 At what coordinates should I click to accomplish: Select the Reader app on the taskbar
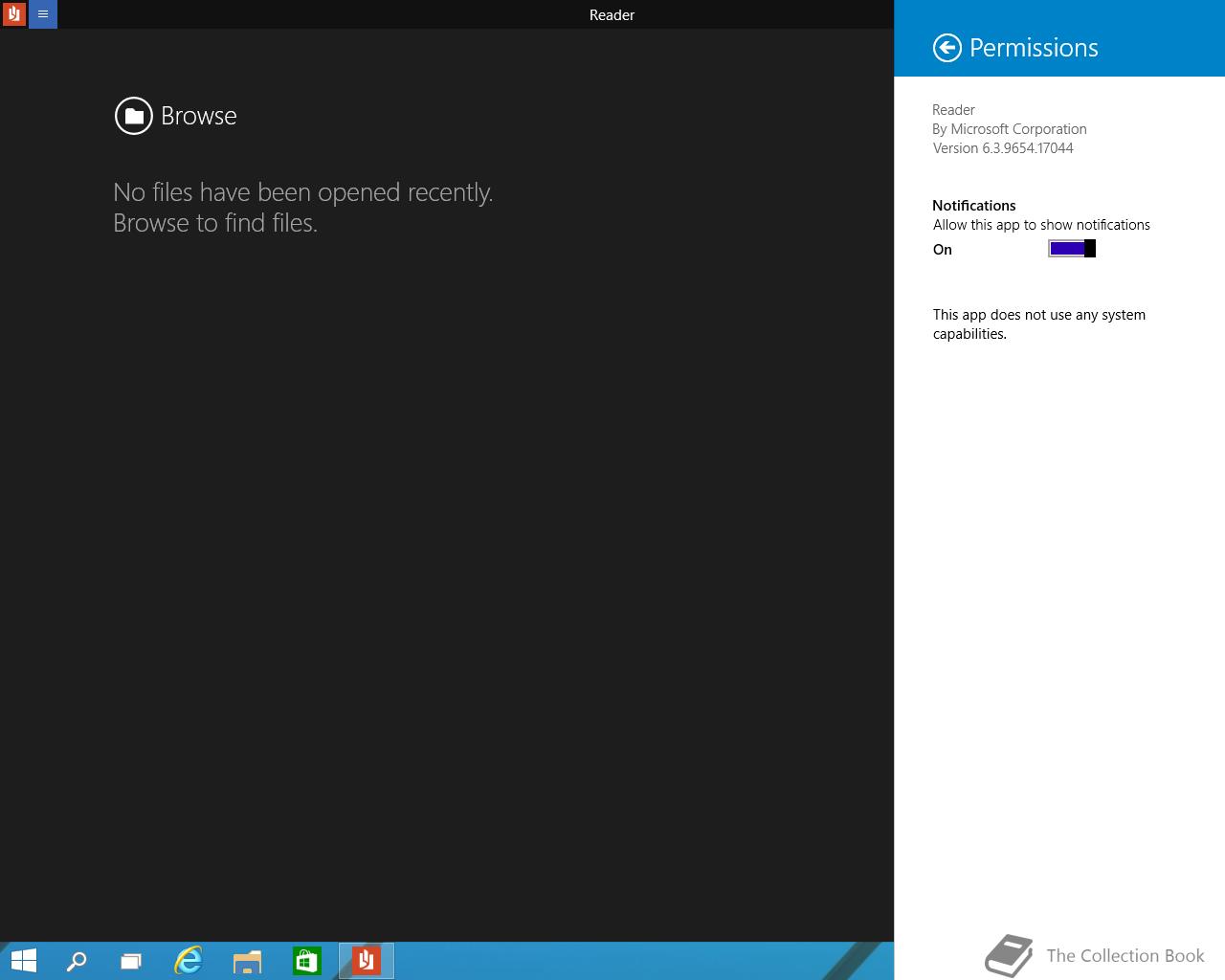[x=366, y=961]
